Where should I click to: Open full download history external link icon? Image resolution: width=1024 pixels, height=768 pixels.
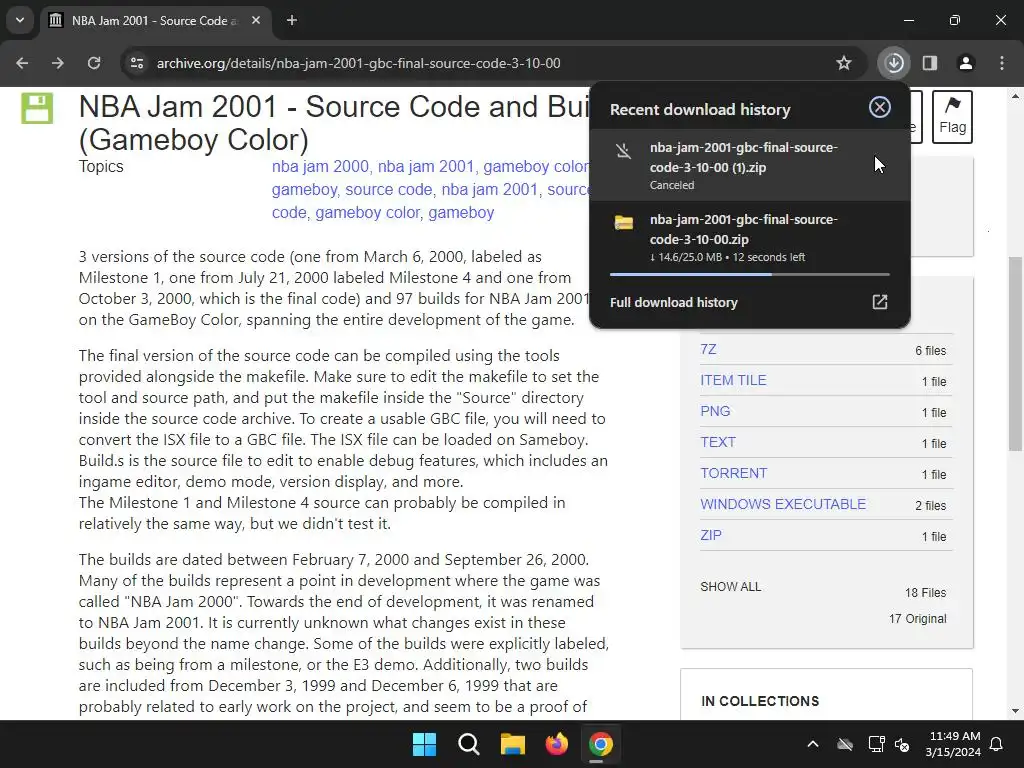tap(880, 302)
